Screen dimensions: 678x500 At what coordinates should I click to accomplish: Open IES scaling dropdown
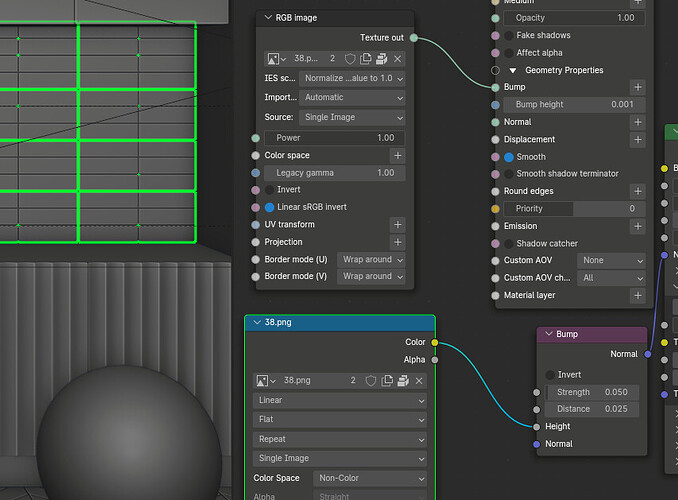pos(352,78)
